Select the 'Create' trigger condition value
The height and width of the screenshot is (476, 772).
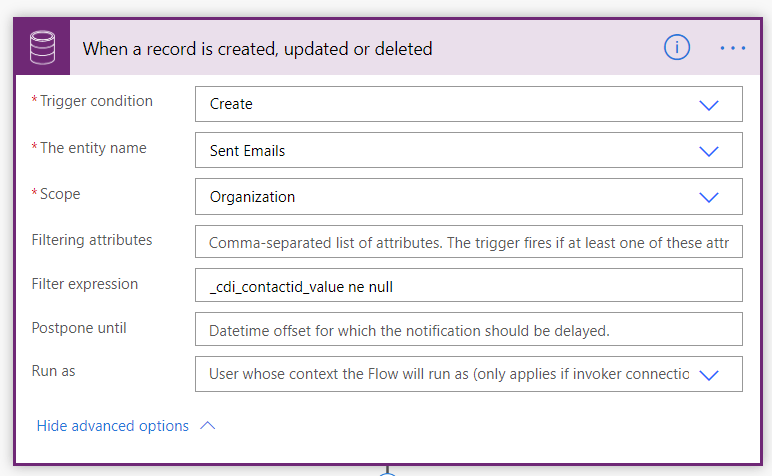[231, 104]
